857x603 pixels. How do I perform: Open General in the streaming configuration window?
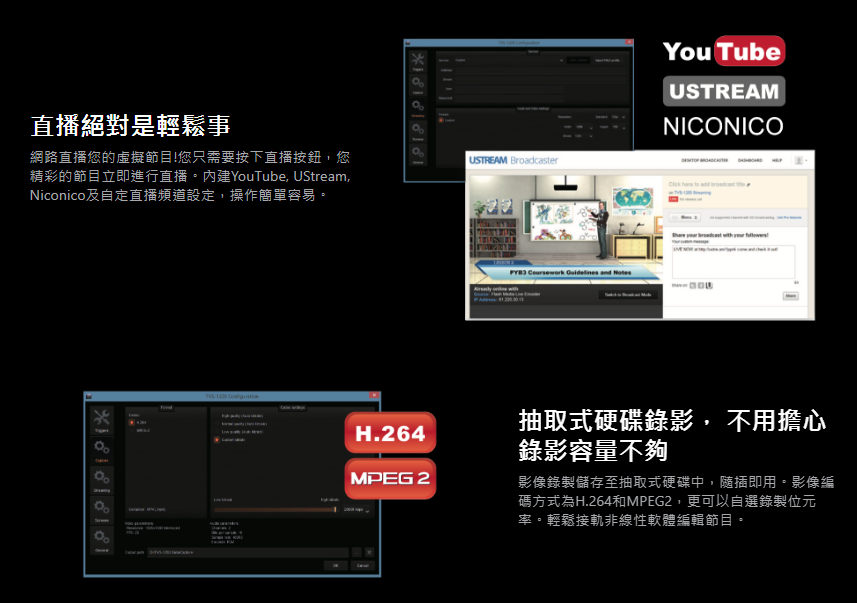click(x=418, y=154)
